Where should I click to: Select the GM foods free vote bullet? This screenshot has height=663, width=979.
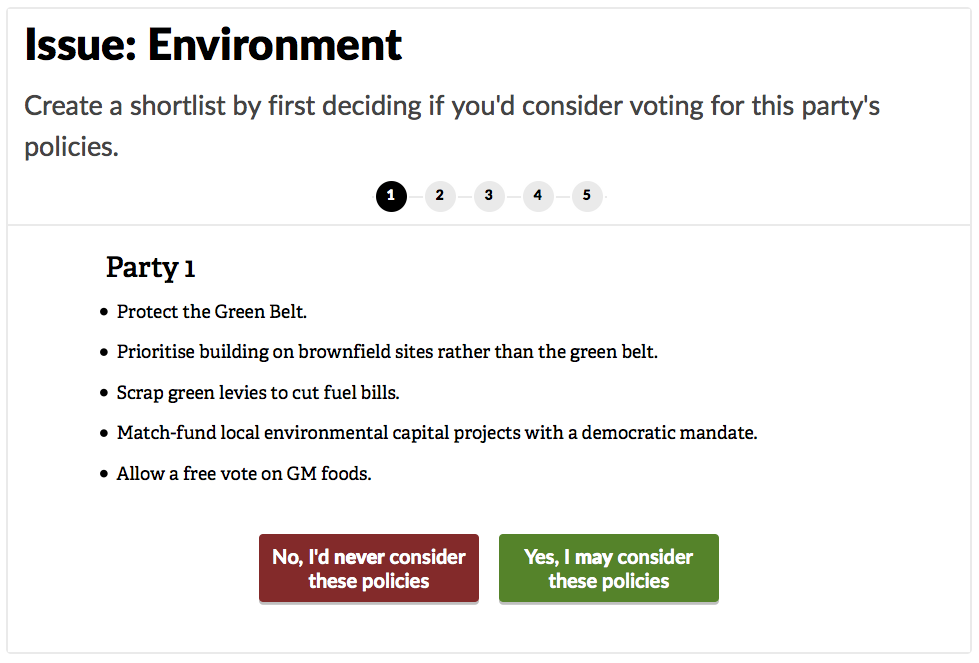(245, 472)
